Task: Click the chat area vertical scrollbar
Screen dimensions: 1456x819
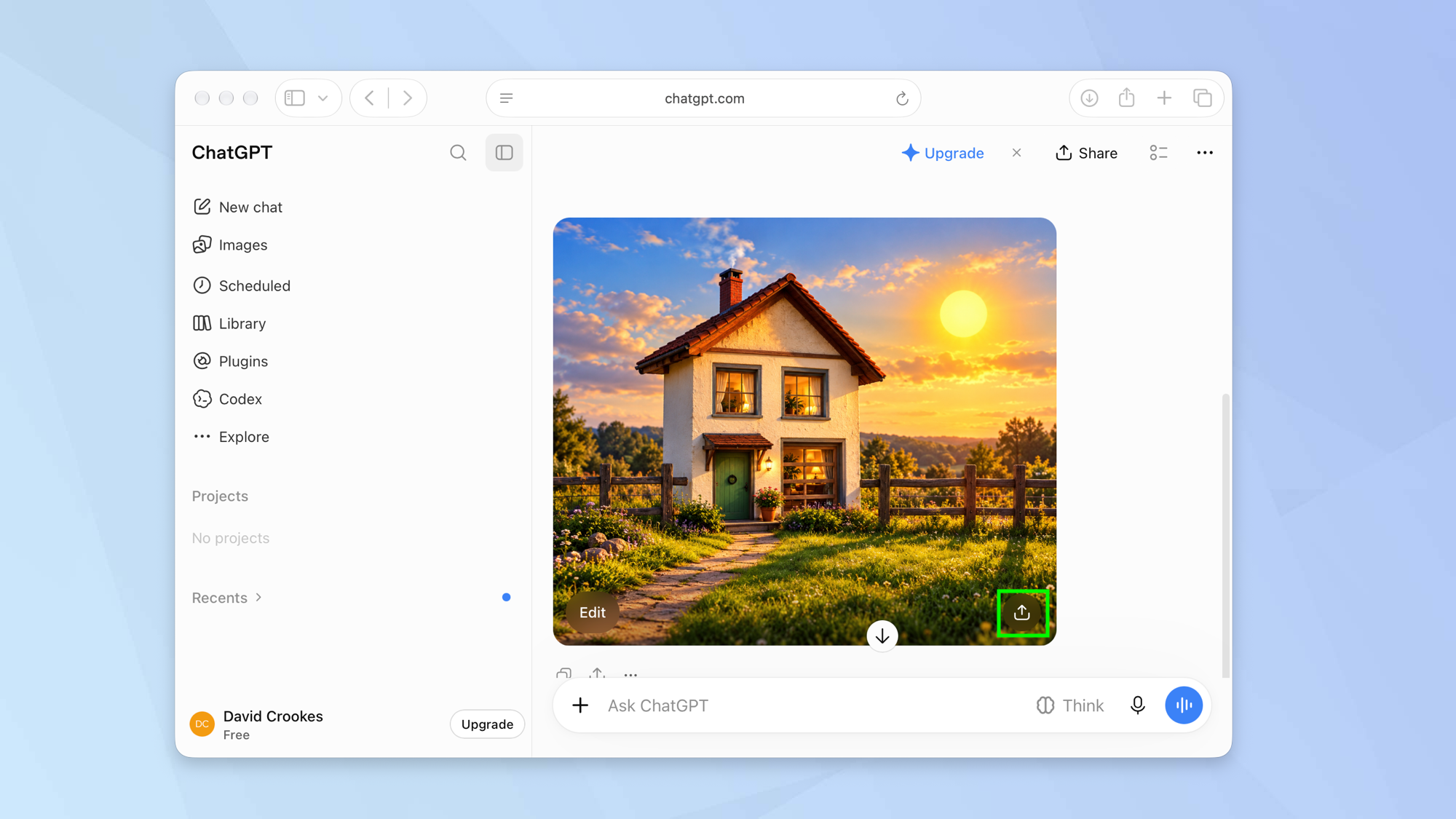Action: tap(1226, 535)
